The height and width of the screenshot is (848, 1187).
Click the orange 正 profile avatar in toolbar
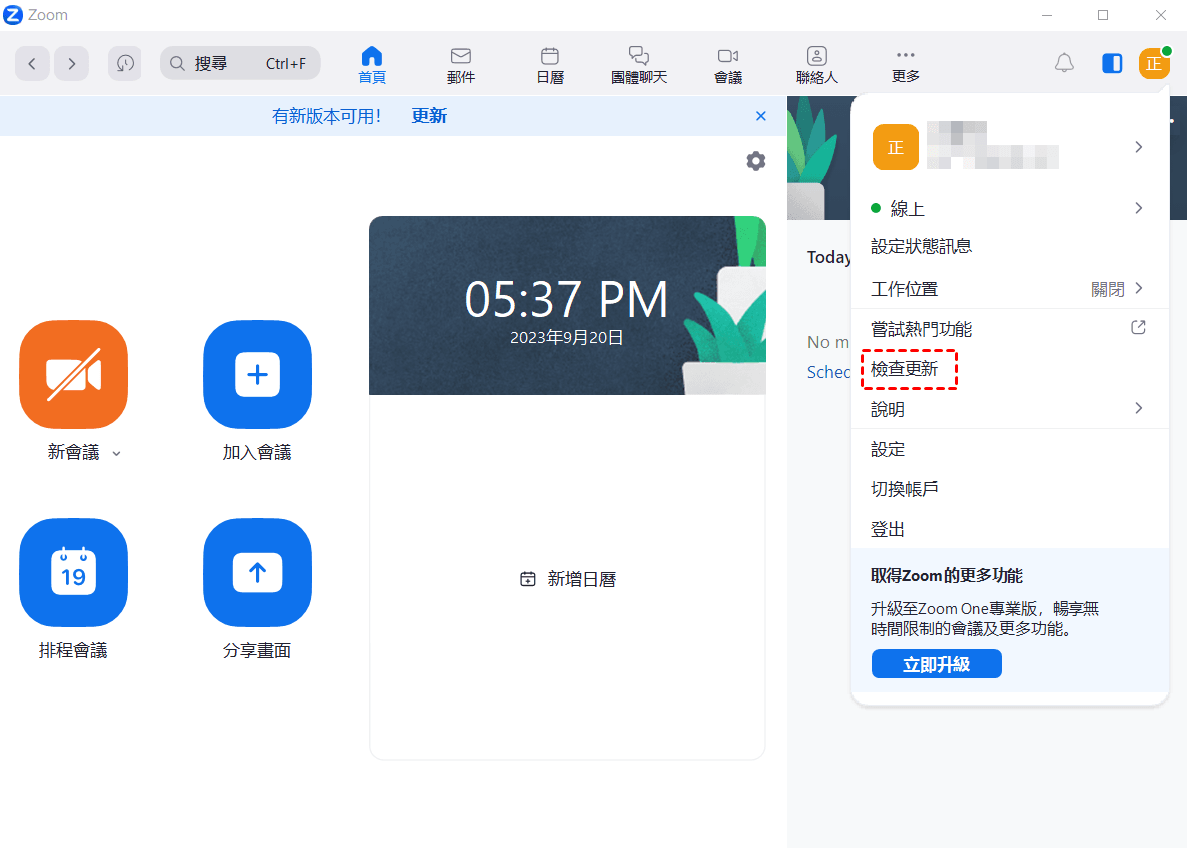coord(1154,64)
